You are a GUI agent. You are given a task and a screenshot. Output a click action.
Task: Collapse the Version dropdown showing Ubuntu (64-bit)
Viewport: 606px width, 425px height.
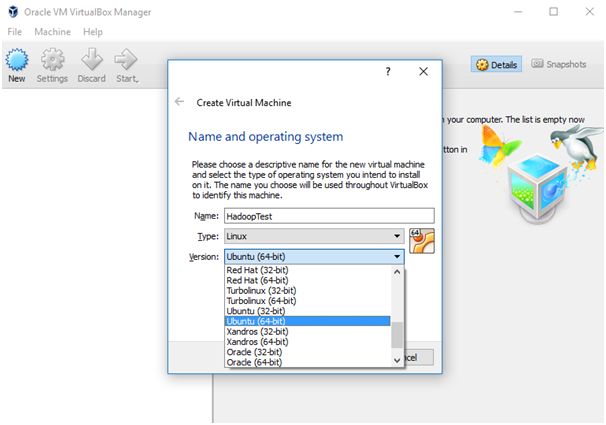(x=314, y=257)
